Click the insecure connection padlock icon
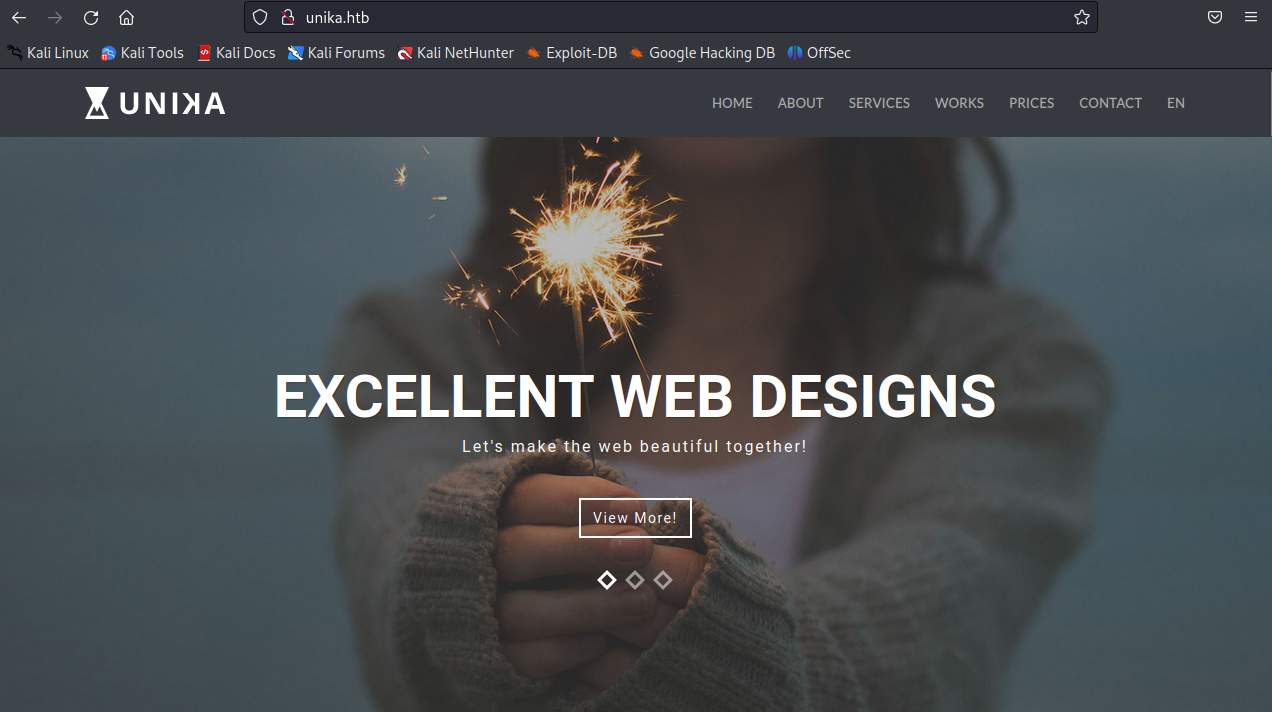Screen dimensions: 1272x712 tap(288, 17)
